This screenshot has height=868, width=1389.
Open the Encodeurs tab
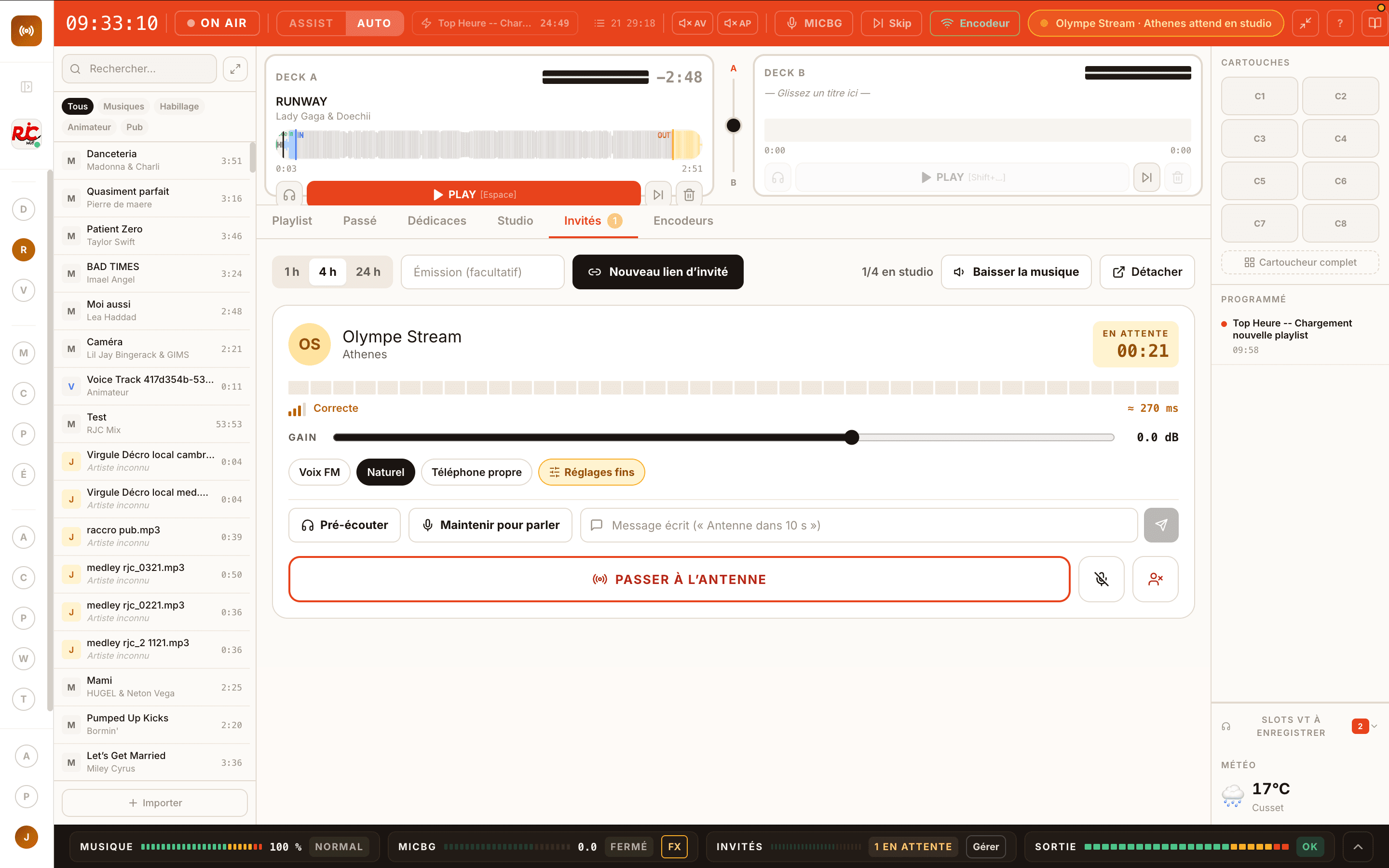coord(683,221)
